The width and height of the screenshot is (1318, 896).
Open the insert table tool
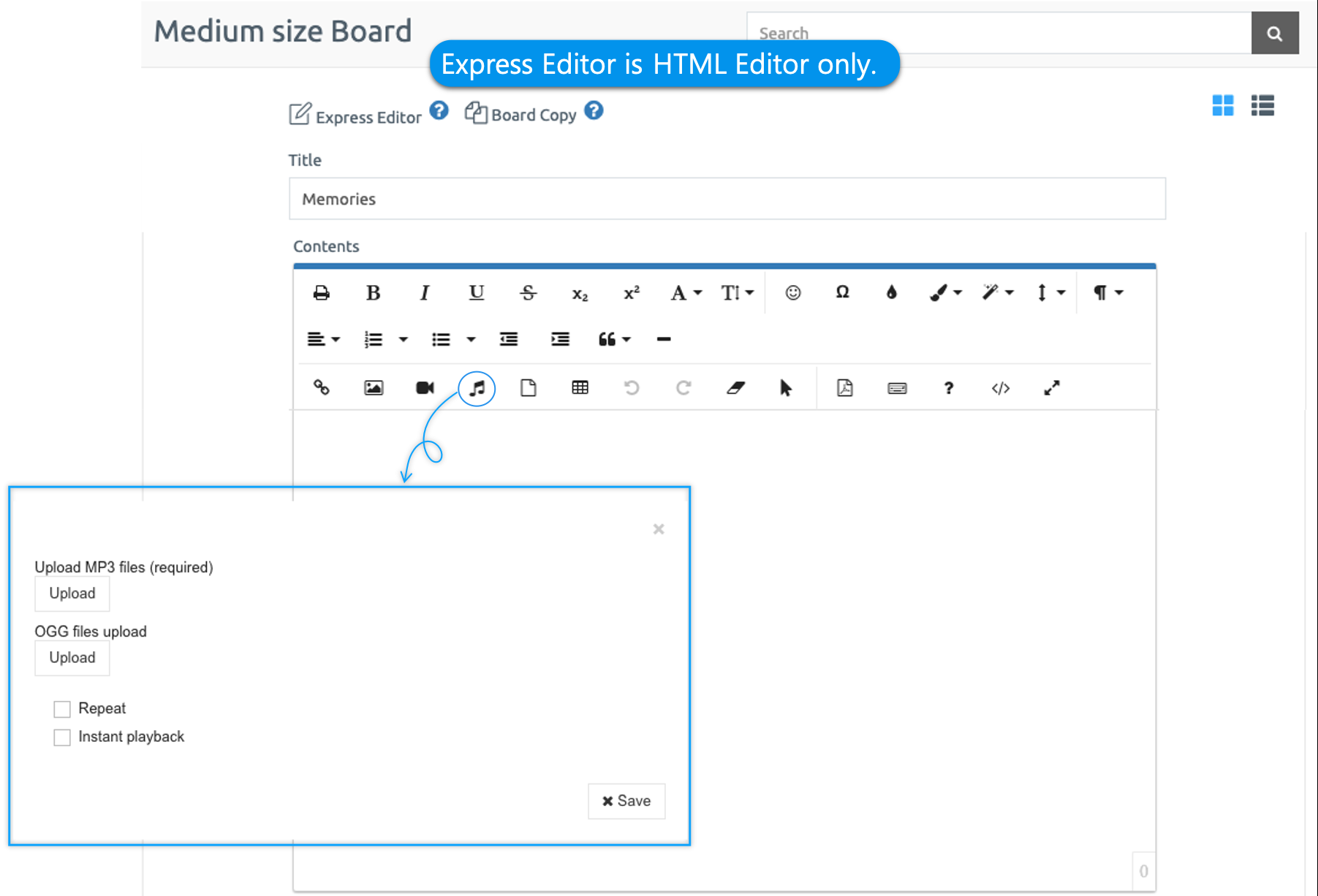(x=580, y=388)
